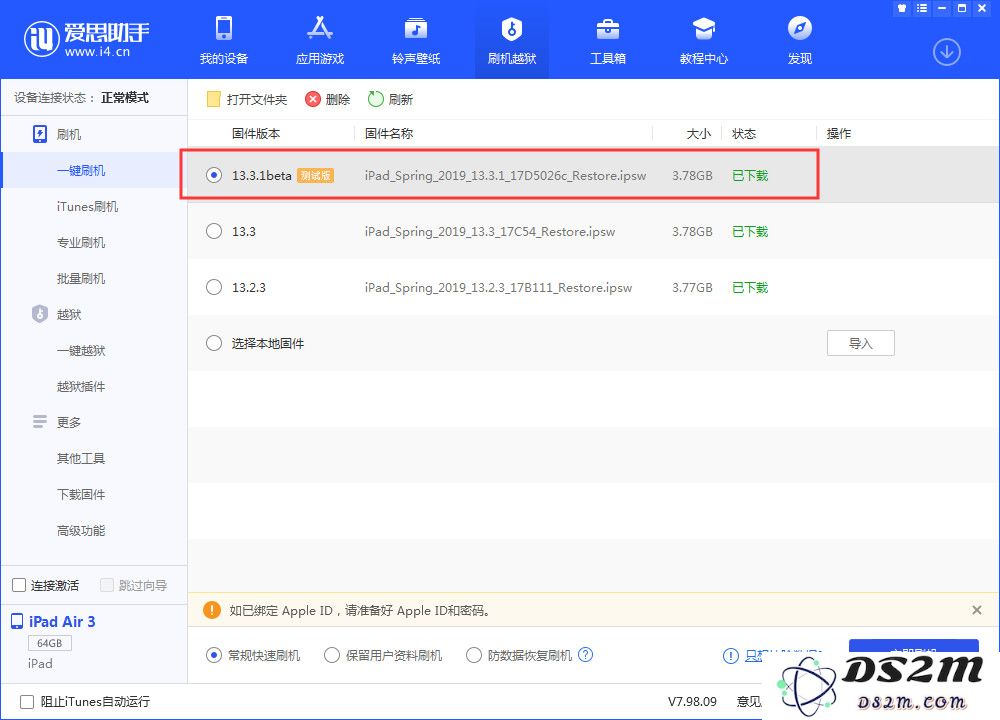Close the Apple ID warning banner

pos(976,610)
